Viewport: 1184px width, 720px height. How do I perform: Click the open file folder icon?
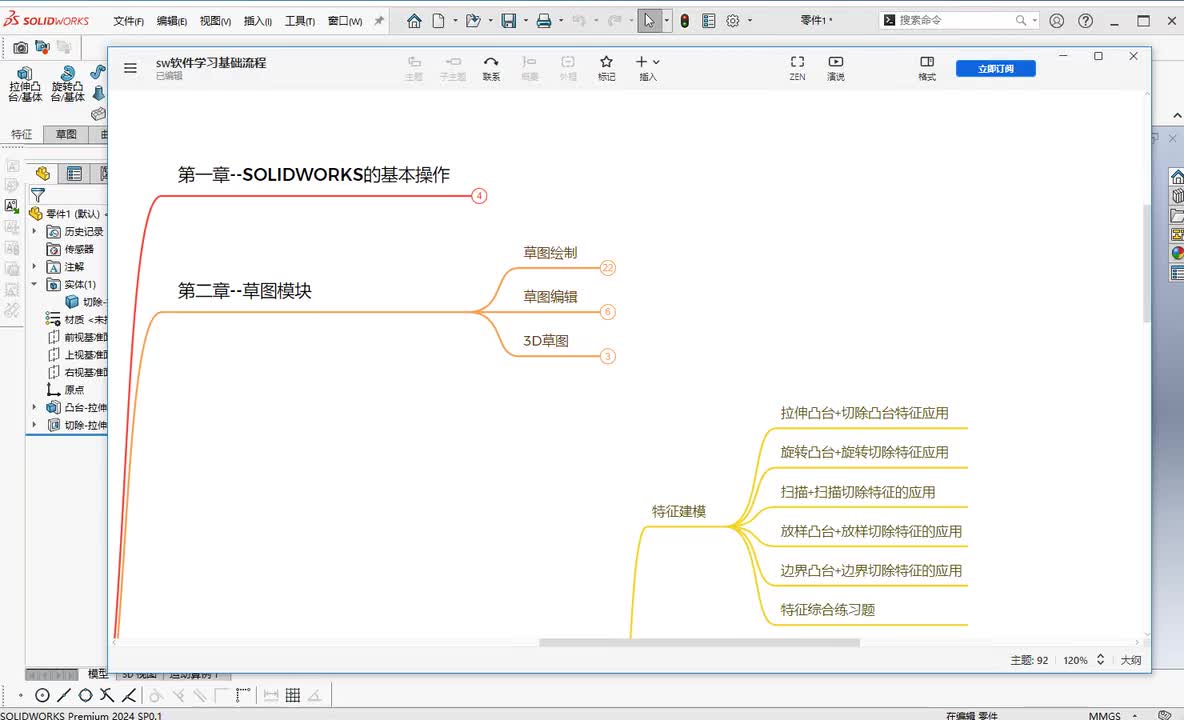[473, 20]
